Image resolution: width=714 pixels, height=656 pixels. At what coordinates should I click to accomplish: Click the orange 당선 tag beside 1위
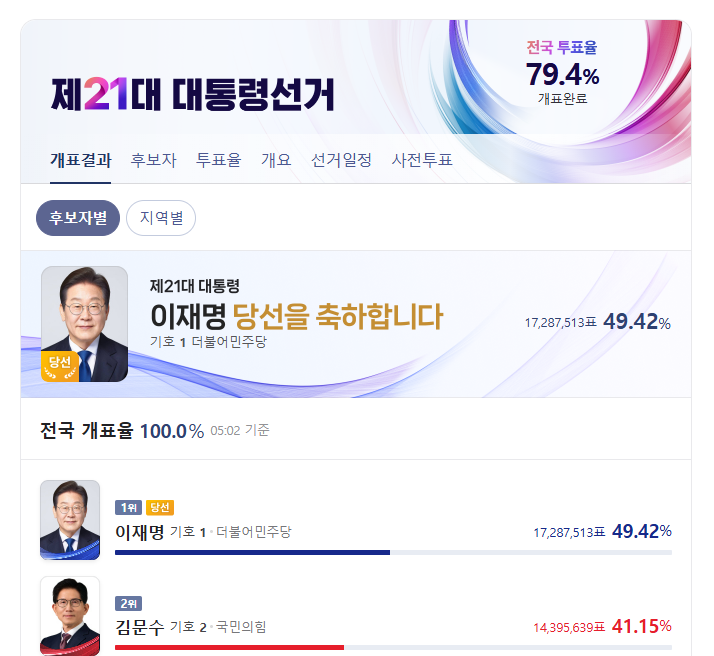tap(159, 508)
